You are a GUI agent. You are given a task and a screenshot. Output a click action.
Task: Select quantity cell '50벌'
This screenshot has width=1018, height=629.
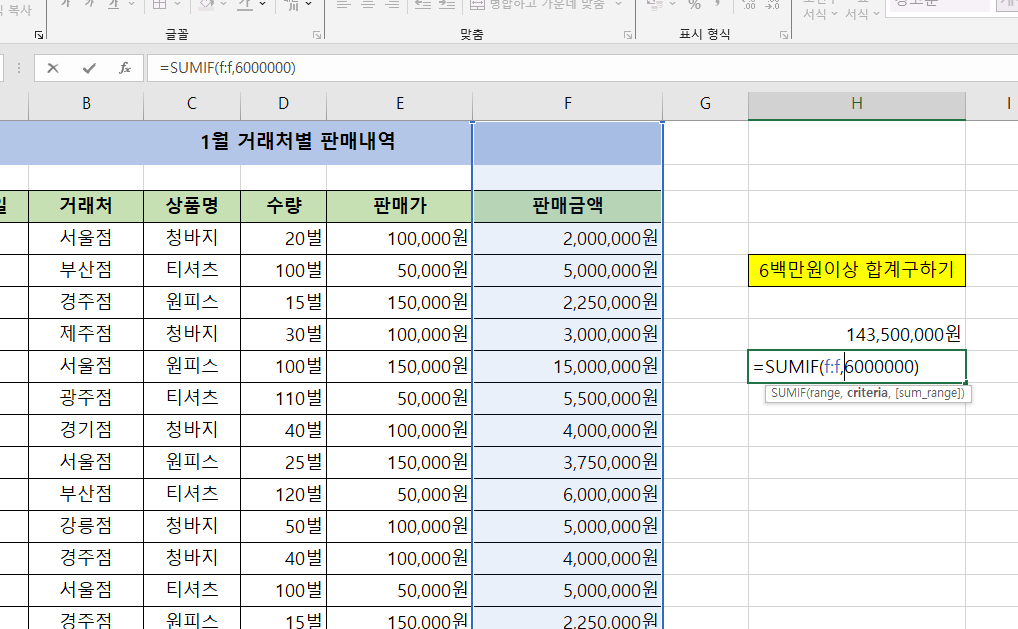[x=283, y=526]
